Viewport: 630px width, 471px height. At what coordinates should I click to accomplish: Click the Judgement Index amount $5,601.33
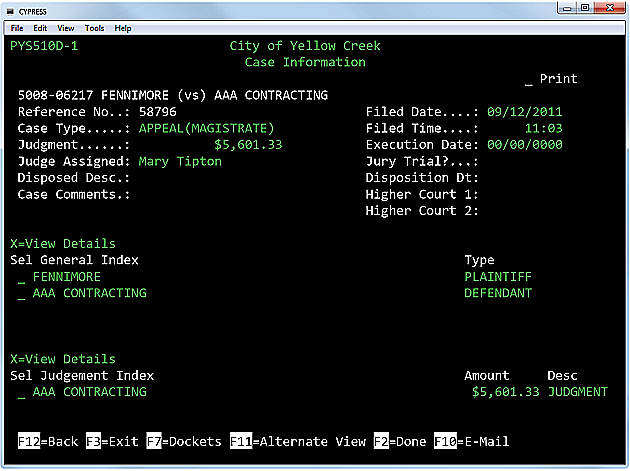pyautogui.click(x=505, y=392)
